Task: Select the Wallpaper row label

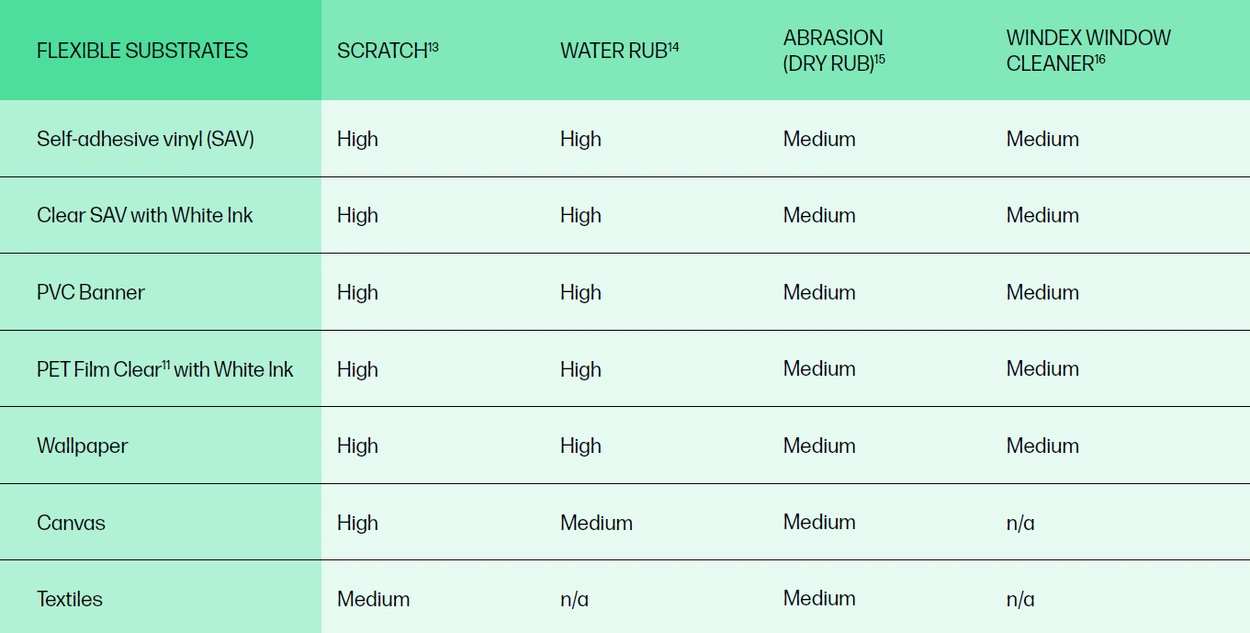Action: point(82,446)
